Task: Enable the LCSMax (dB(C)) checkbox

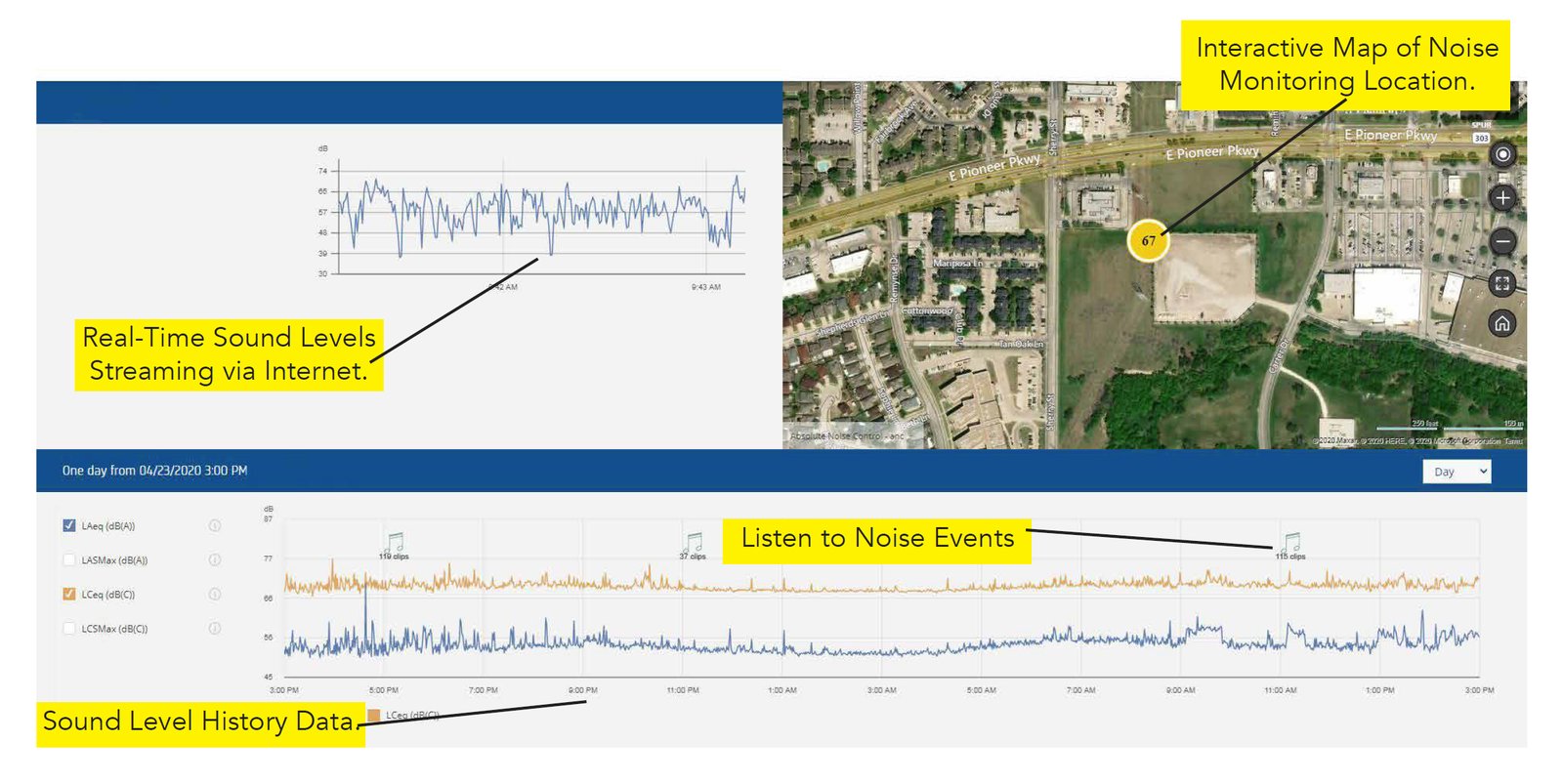Action: 69,628
